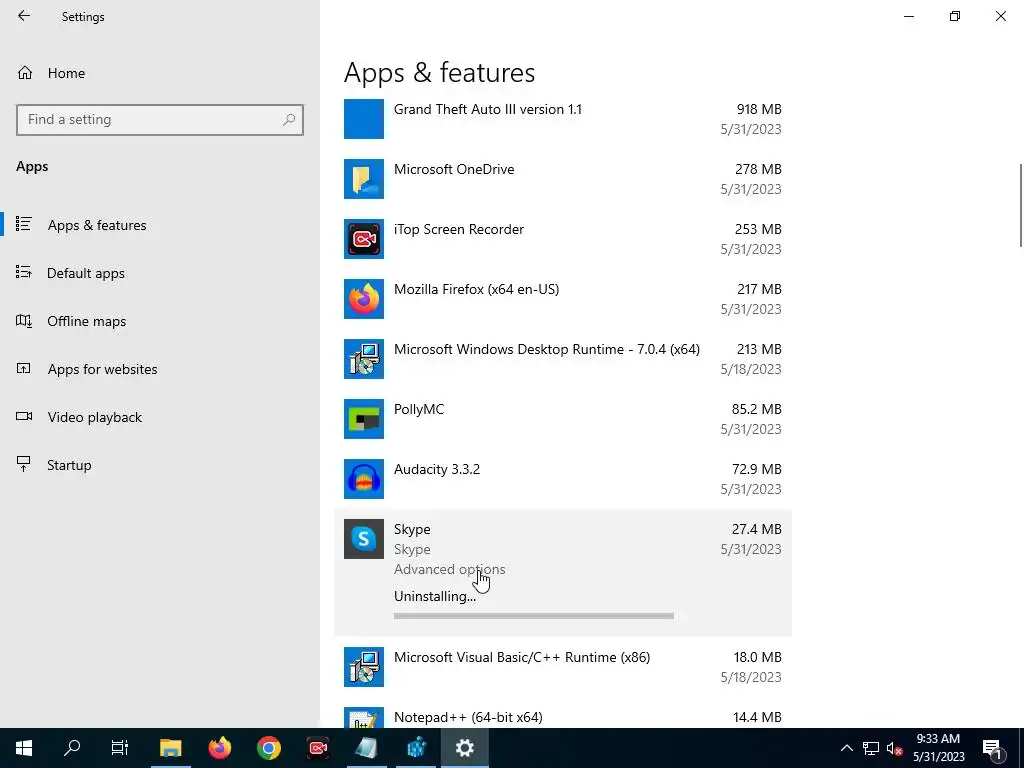Click the Find a setting search box
1024x768 pixels.
[159, 120]
